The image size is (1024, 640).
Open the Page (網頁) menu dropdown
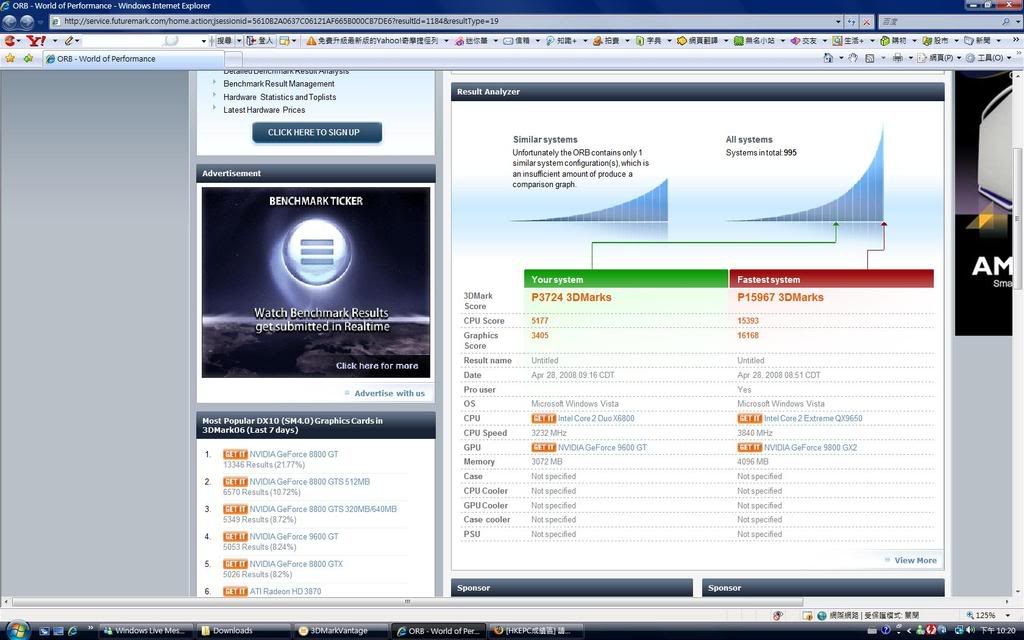940,58
